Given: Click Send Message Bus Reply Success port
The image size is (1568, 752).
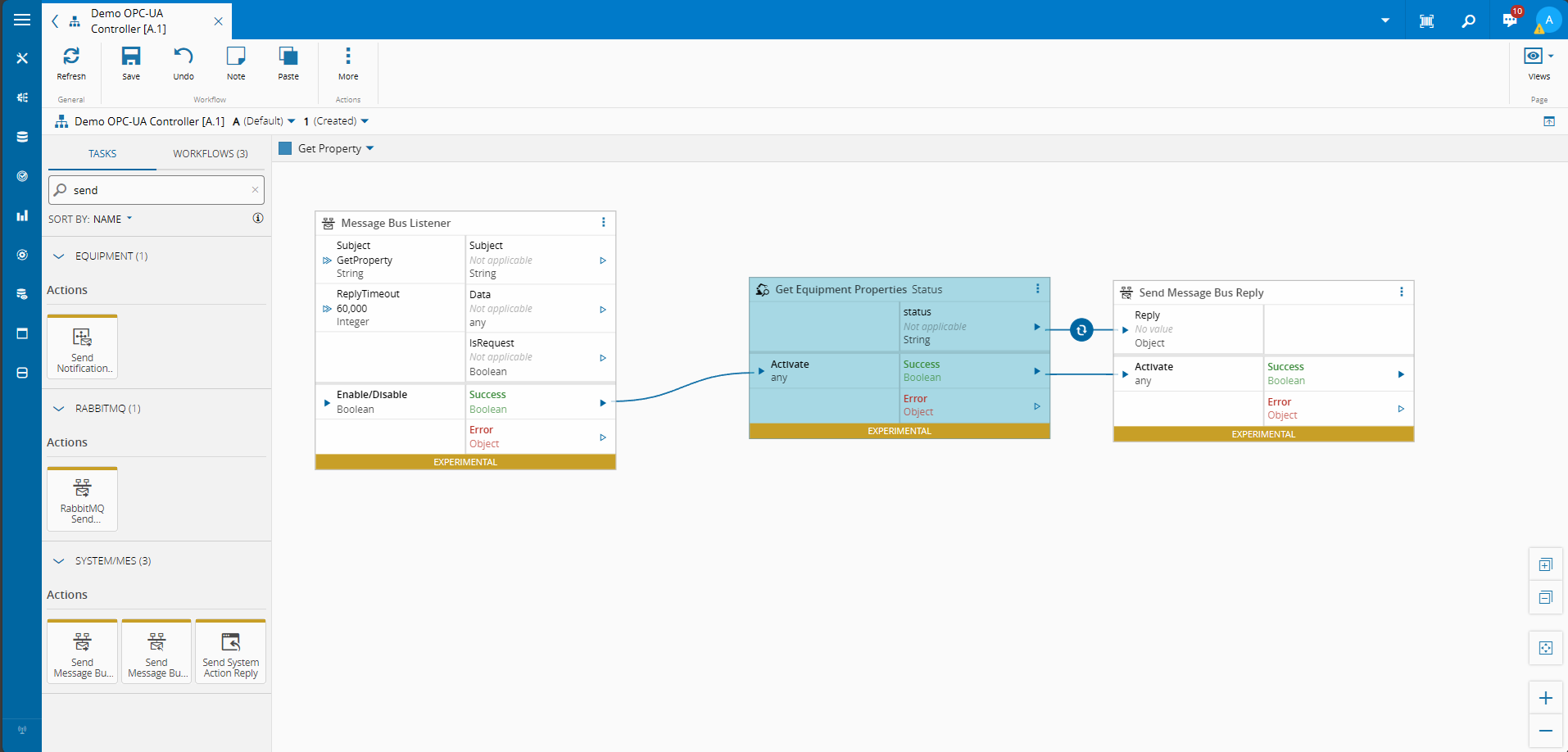Looking at the screenshot, I should pos(1401,374).
